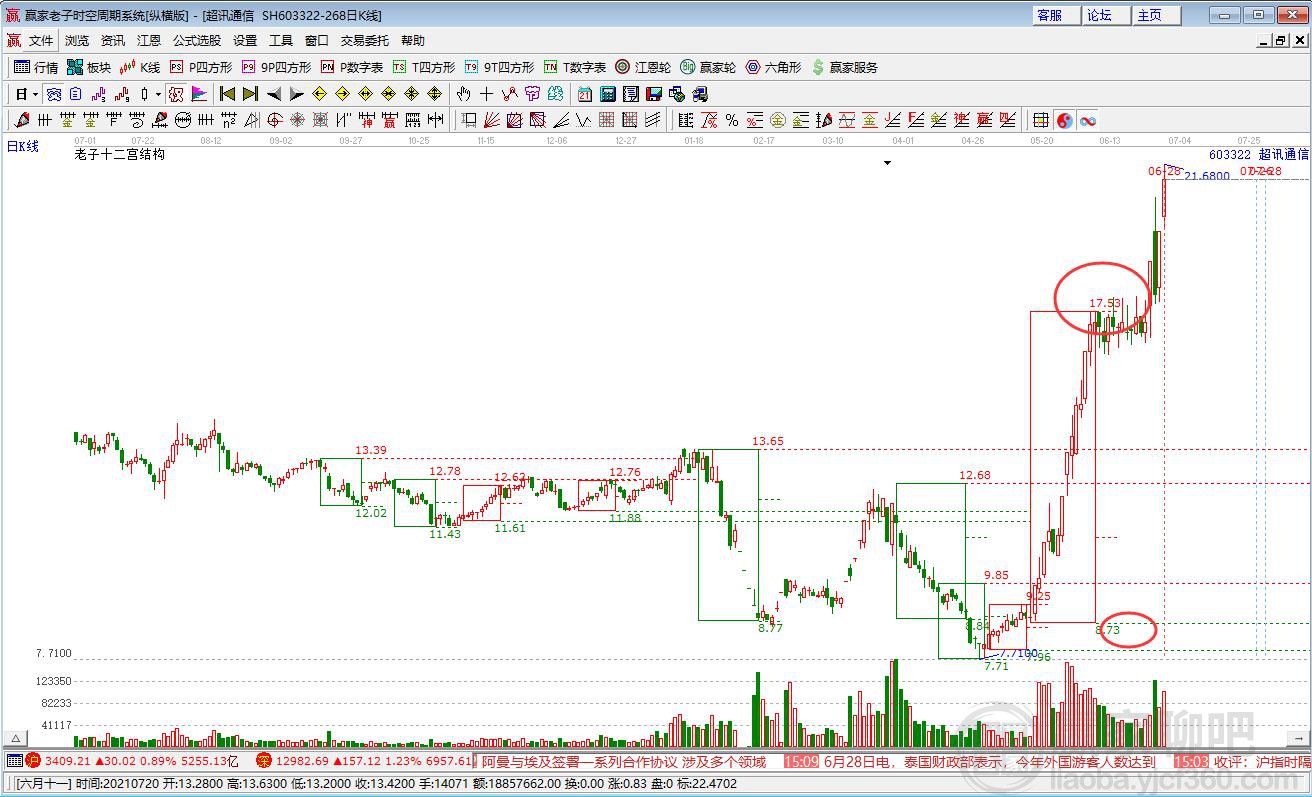This screenshot has width=1312, height=797.
Task: Open the 六角形 hexagon tool
Action: coord(773,67)
